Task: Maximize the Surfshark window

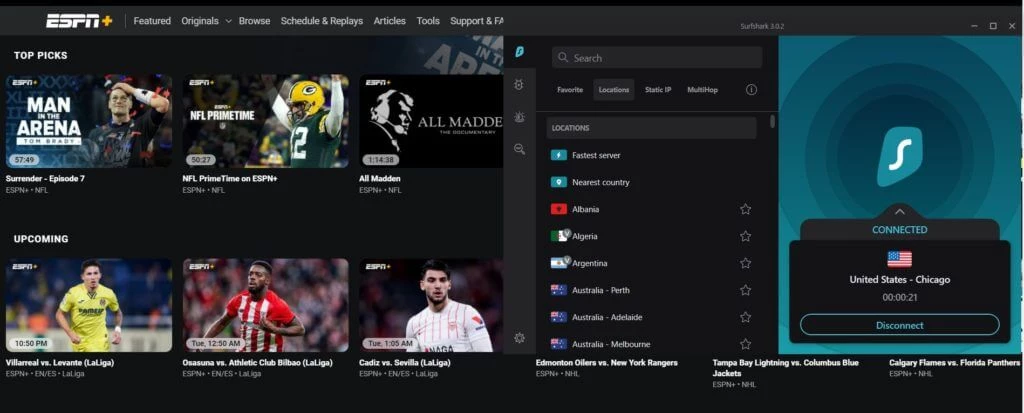Action: (993, 26)
